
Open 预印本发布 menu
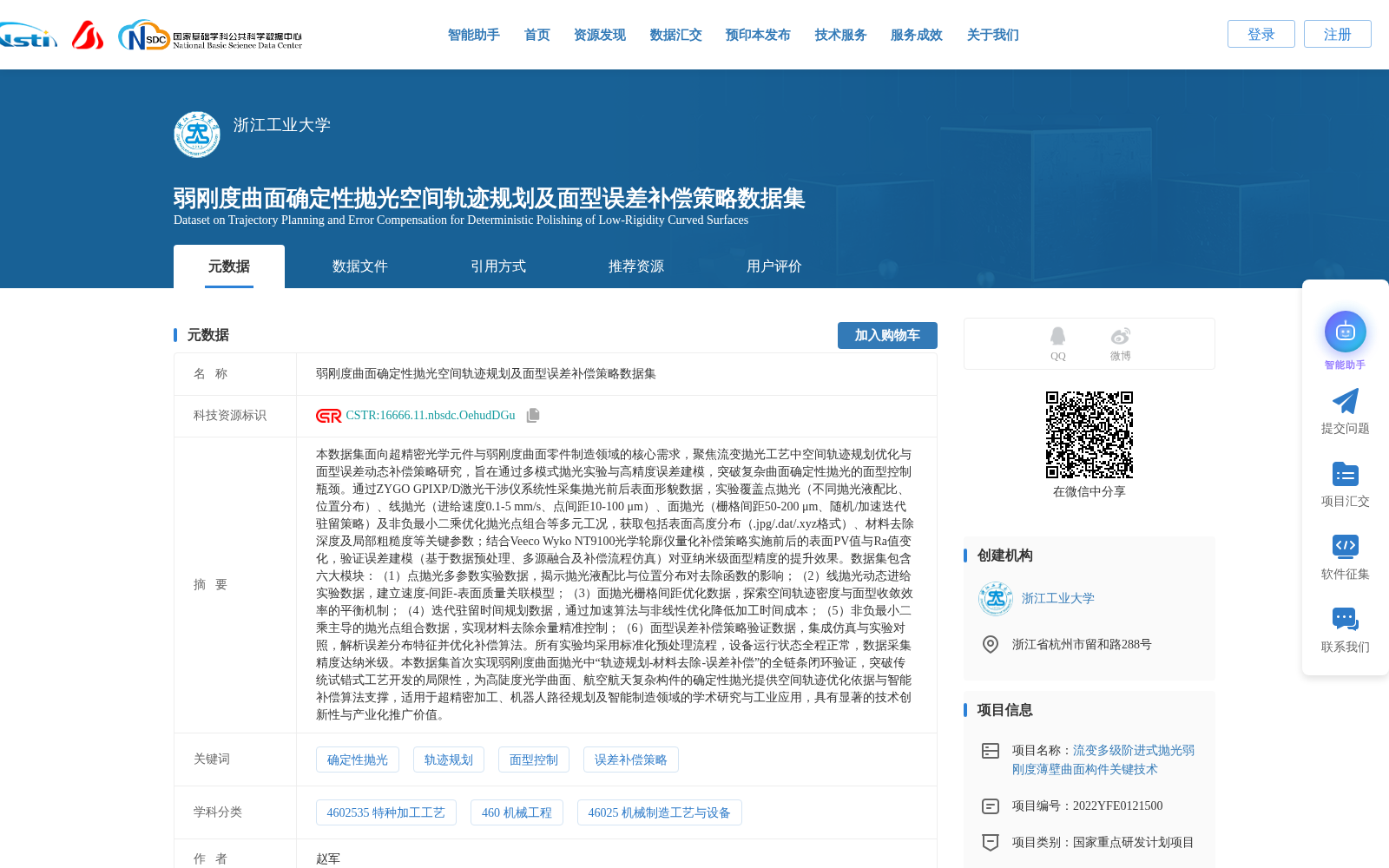(x=758, y=35)
